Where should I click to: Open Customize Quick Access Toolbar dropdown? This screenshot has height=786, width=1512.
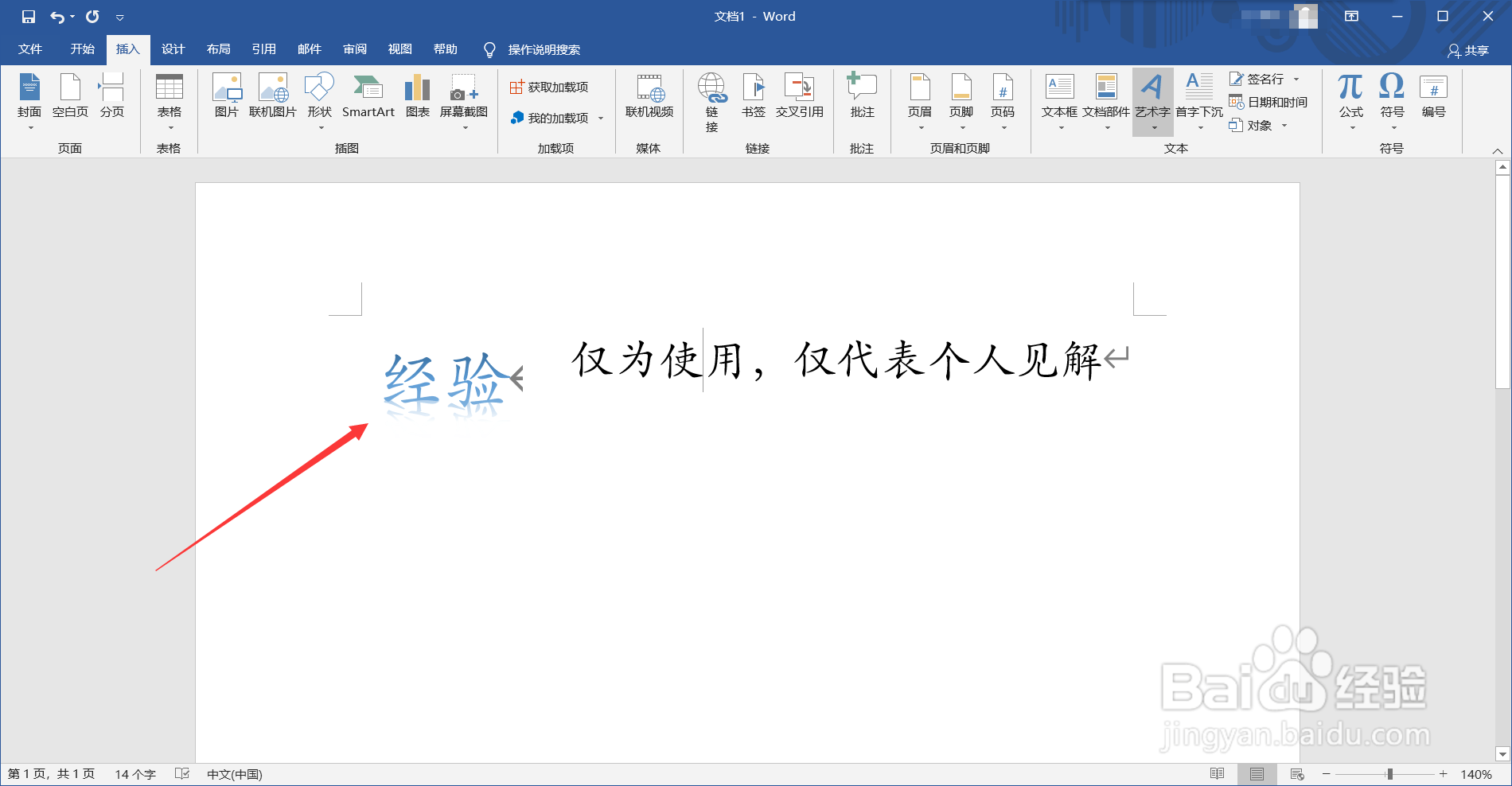pyautogui.click(x=120, y=17)
